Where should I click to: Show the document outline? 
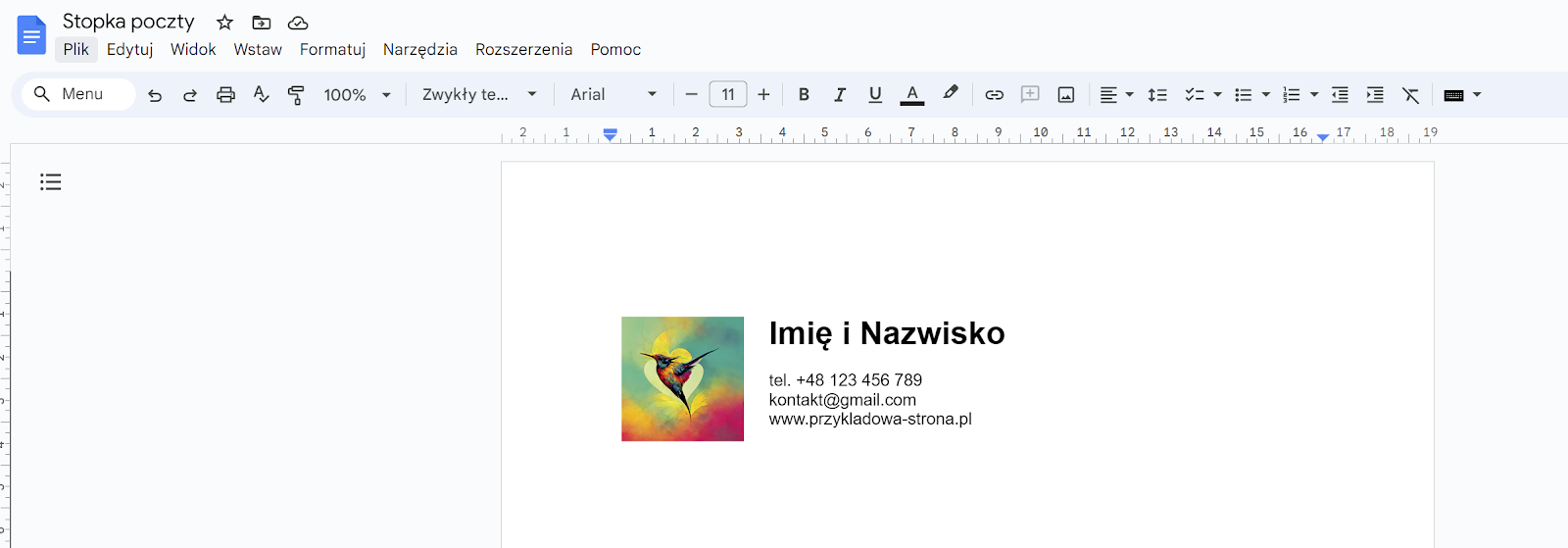[x=51, y=181]
